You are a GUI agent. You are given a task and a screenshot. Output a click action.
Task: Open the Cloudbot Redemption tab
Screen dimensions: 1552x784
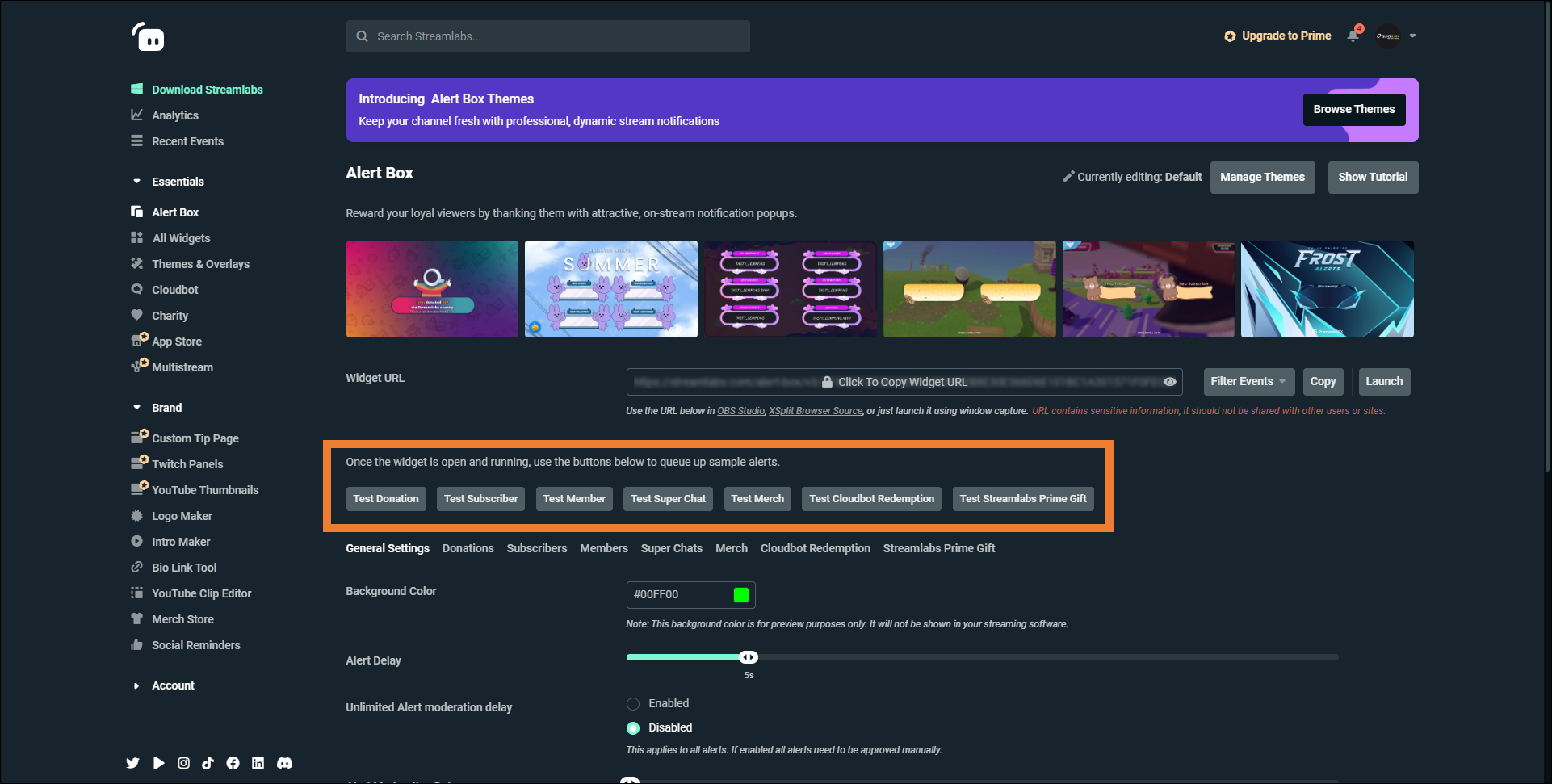[815, 548]
